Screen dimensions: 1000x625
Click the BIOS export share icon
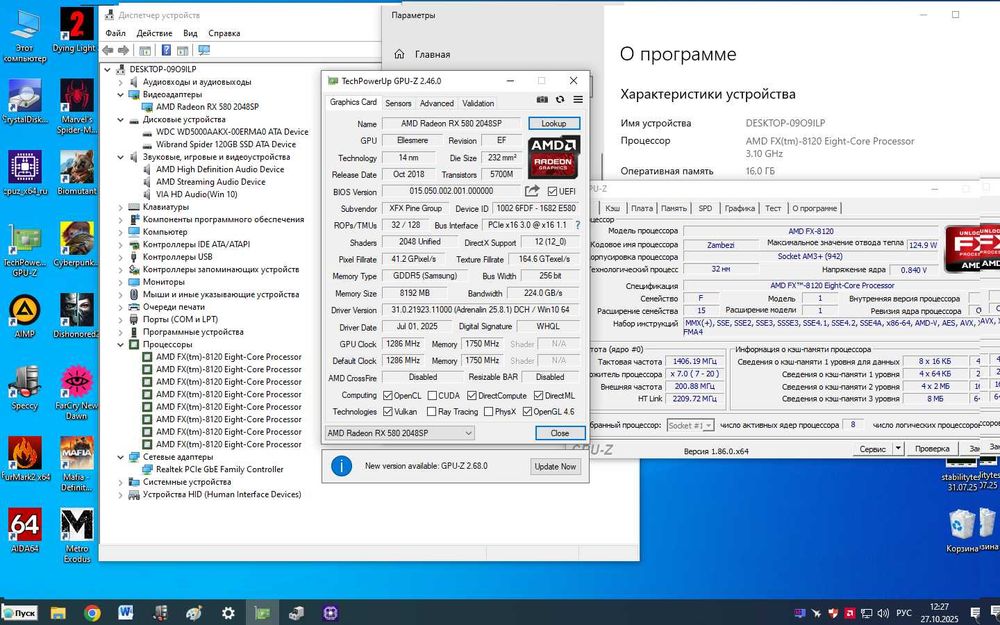pos(532,191)
